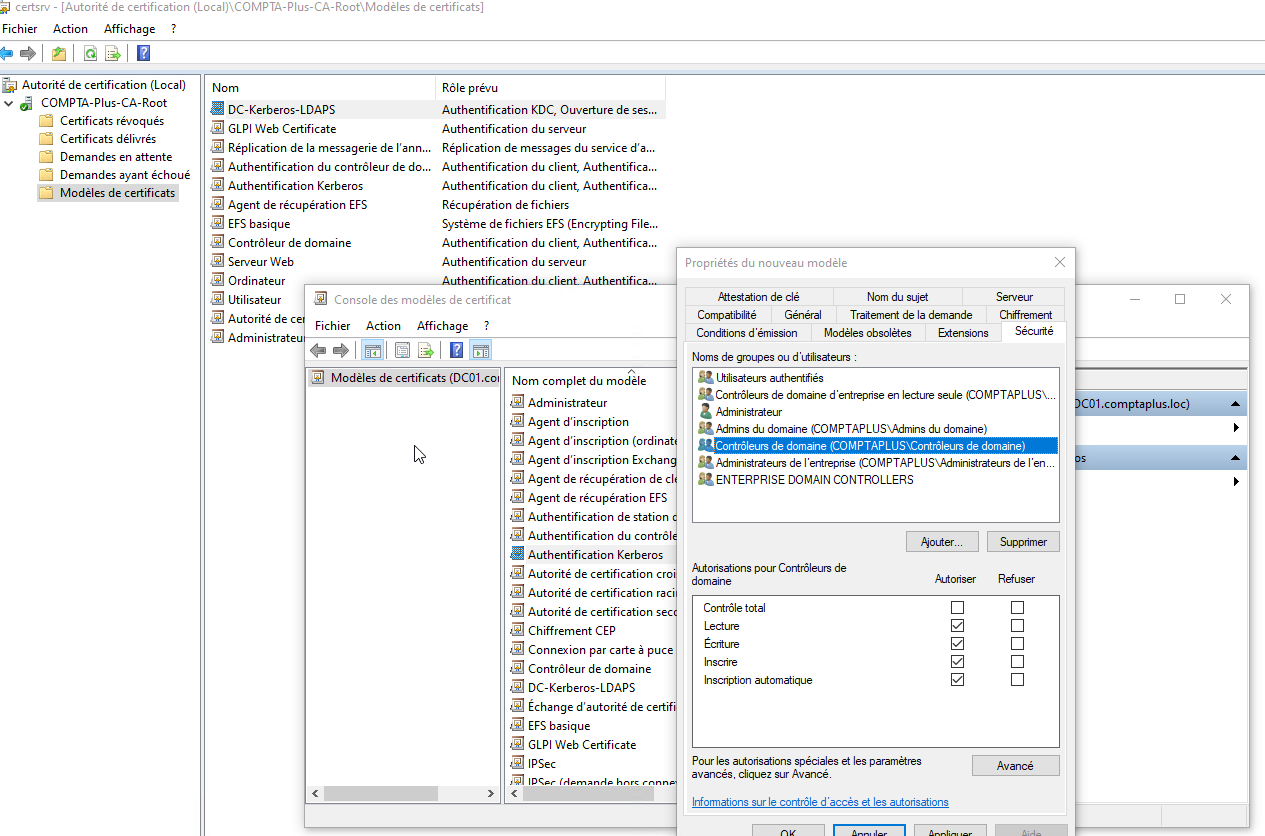Click the Certificats révoqués folder icon
Image resolution: width=1265 pixels, height=836 pixels.
coord(46,121)
